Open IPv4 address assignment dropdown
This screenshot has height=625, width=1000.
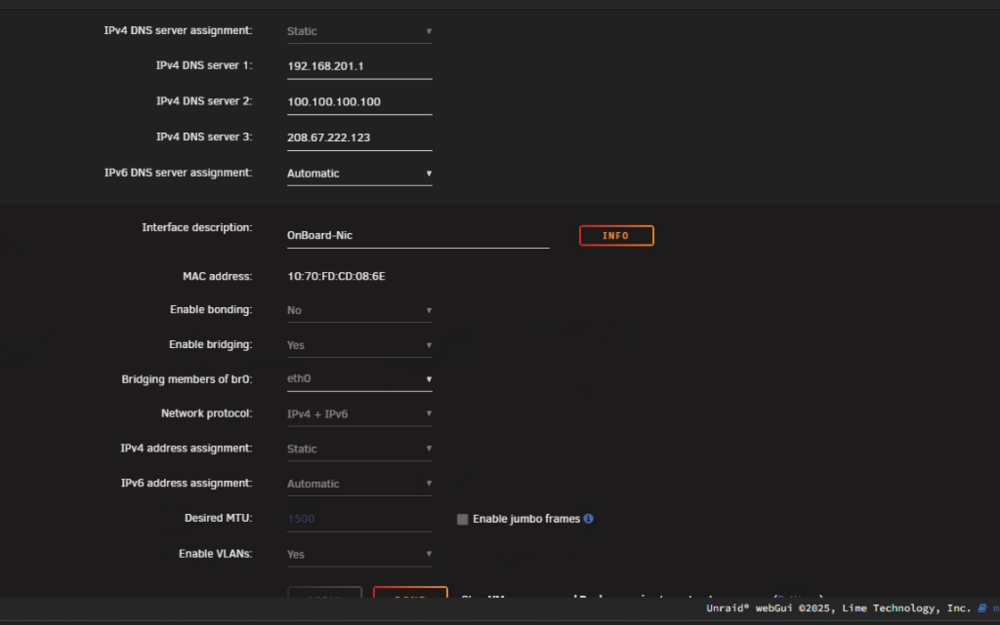point(360,449)
